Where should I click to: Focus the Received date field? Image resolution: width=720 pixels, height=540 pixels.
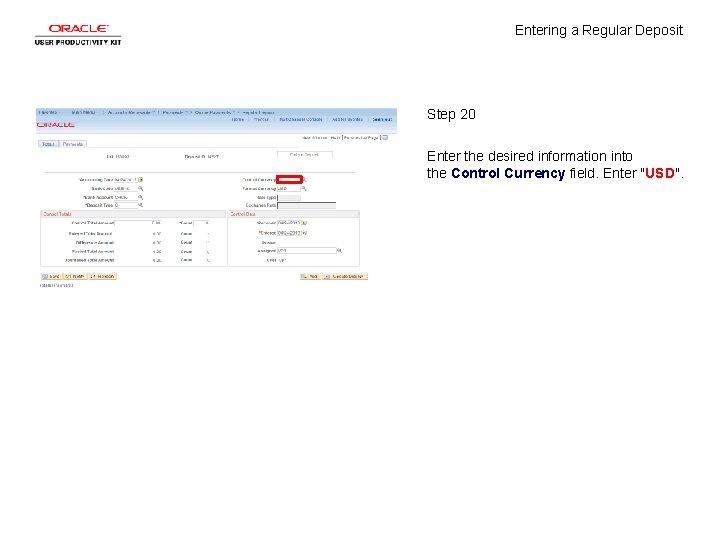click(289, 223)
